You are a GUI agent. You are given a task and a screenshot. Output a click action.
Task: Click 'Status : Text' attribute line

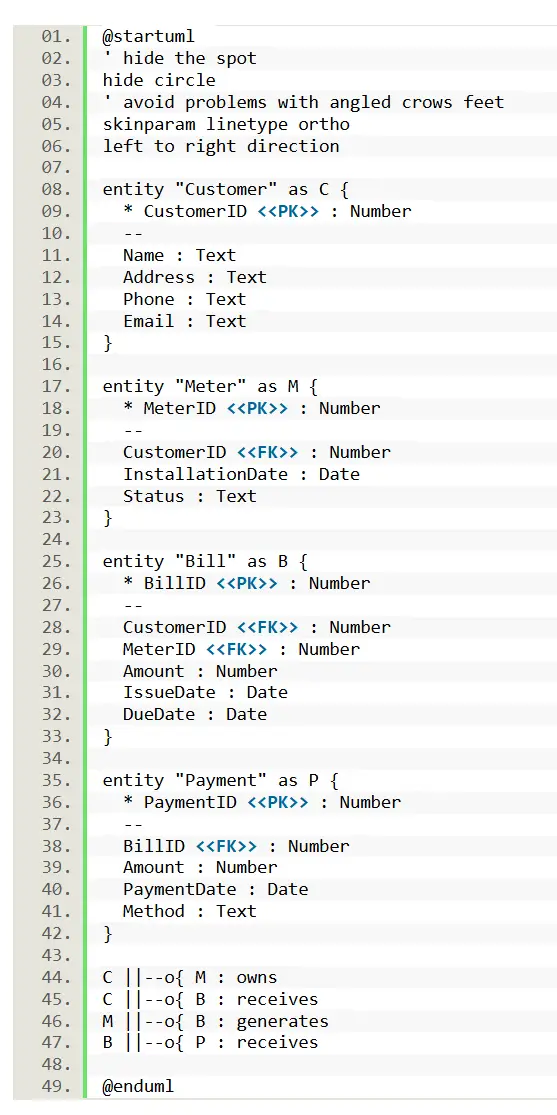[x=190, y=496]
